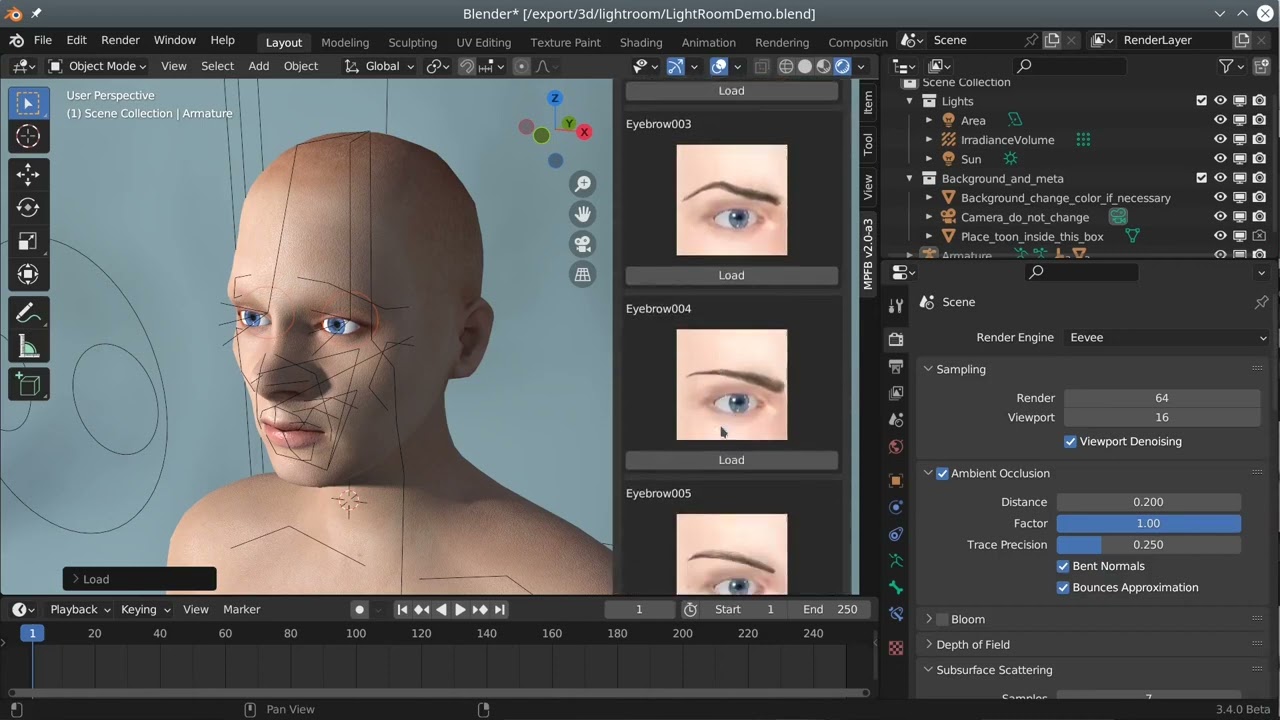Select the Cursor tool in toolbar
The height and width of the screenshot is (720, 1280).
click(x=28, y=137)
